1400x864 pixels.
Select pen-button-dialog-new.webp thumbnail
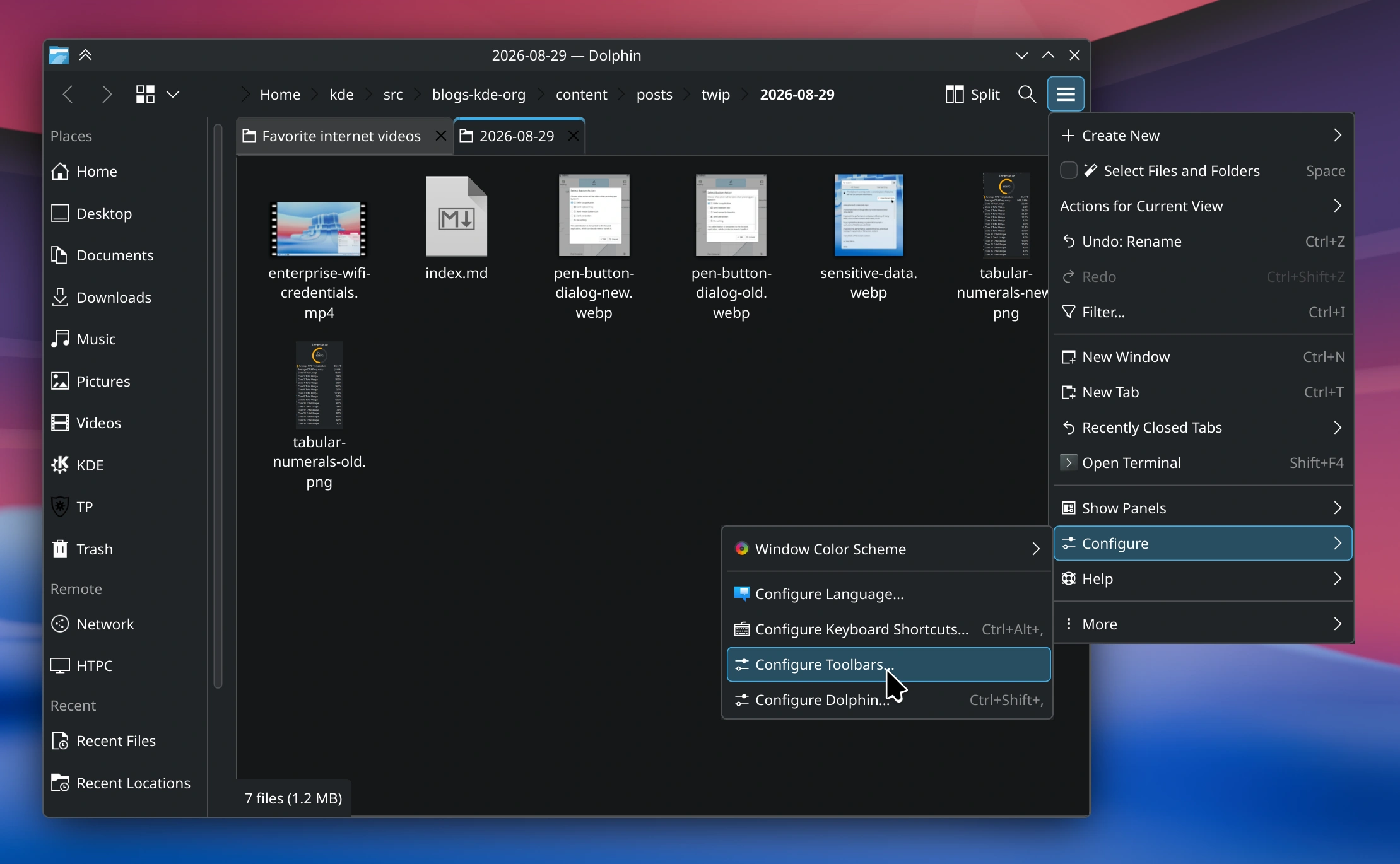tap(594, 216)
